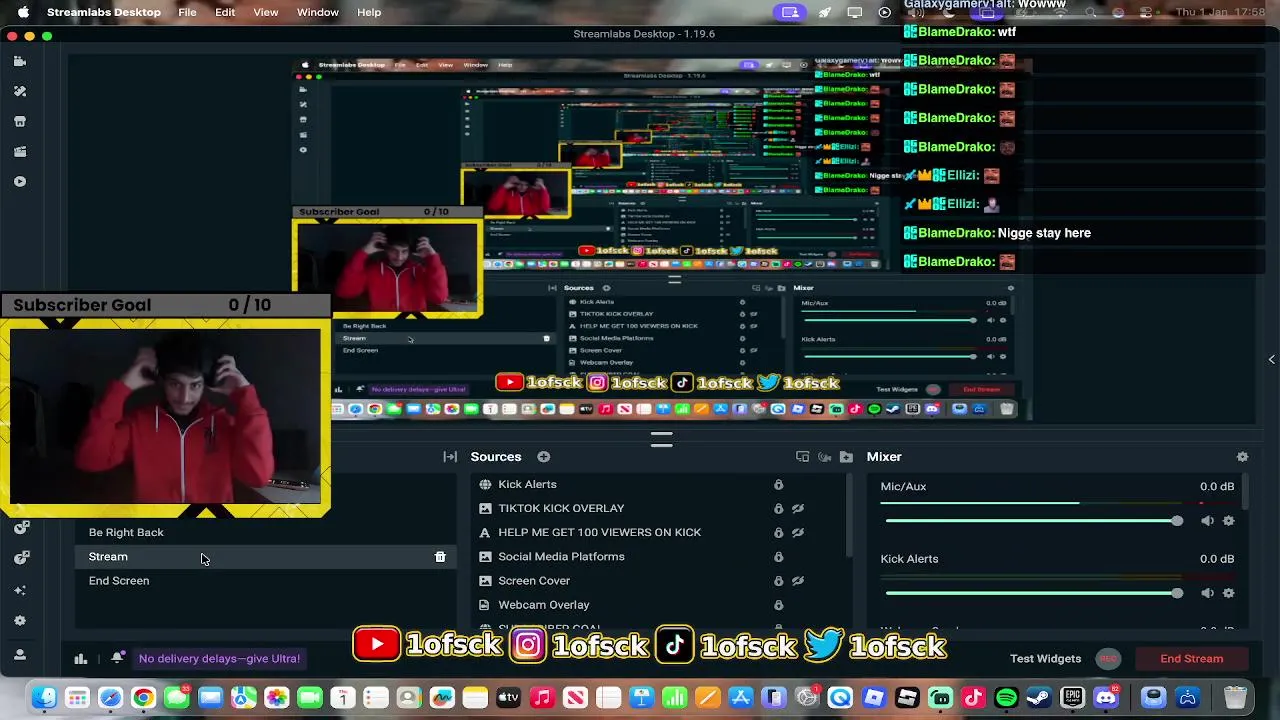Delete the Stream scene with trash icon
Image resolution: width=1280 pixels, height=720 pixels.
(x=440, y=557)
